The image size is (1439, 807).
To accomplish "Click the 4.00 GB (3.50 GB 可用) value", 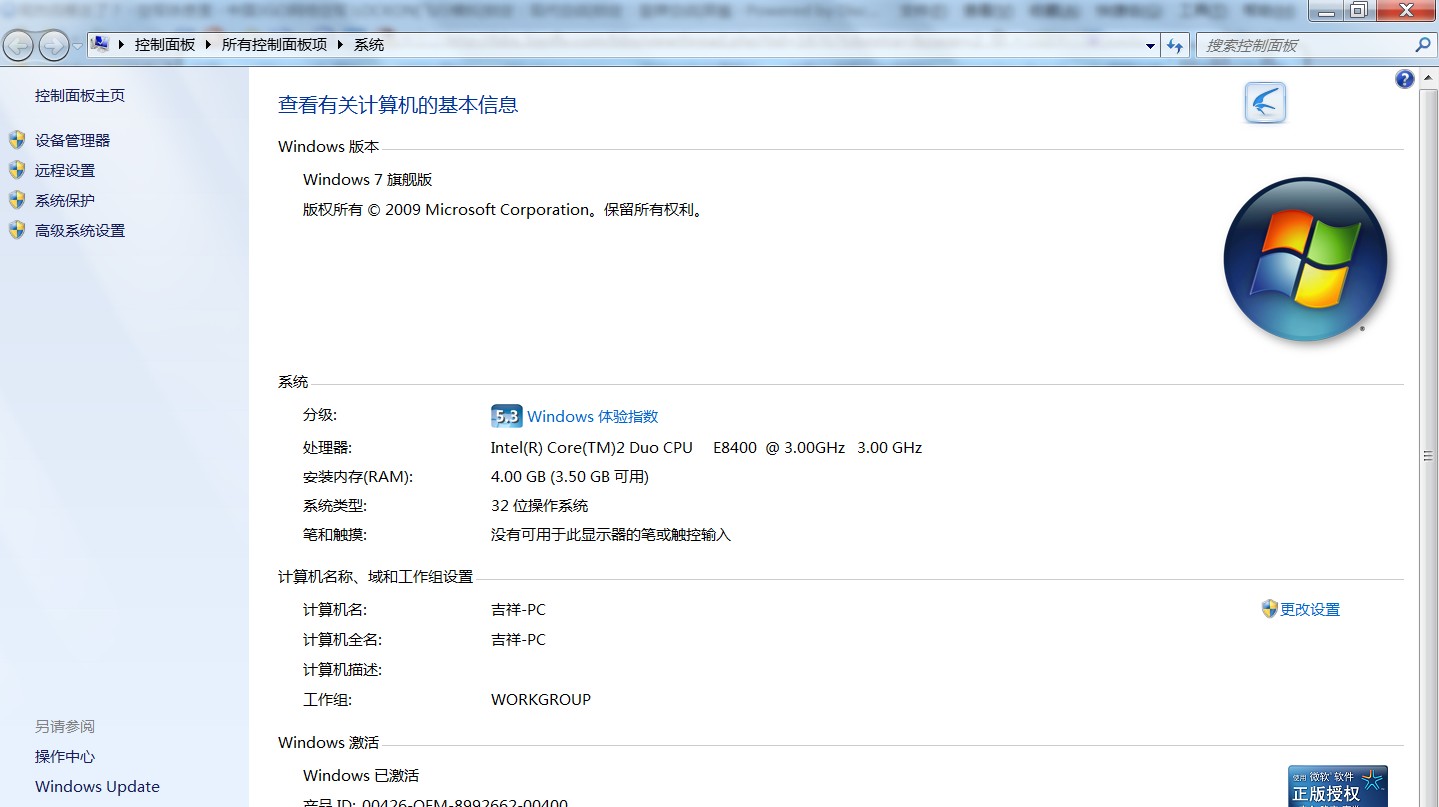I will point(570,477).
